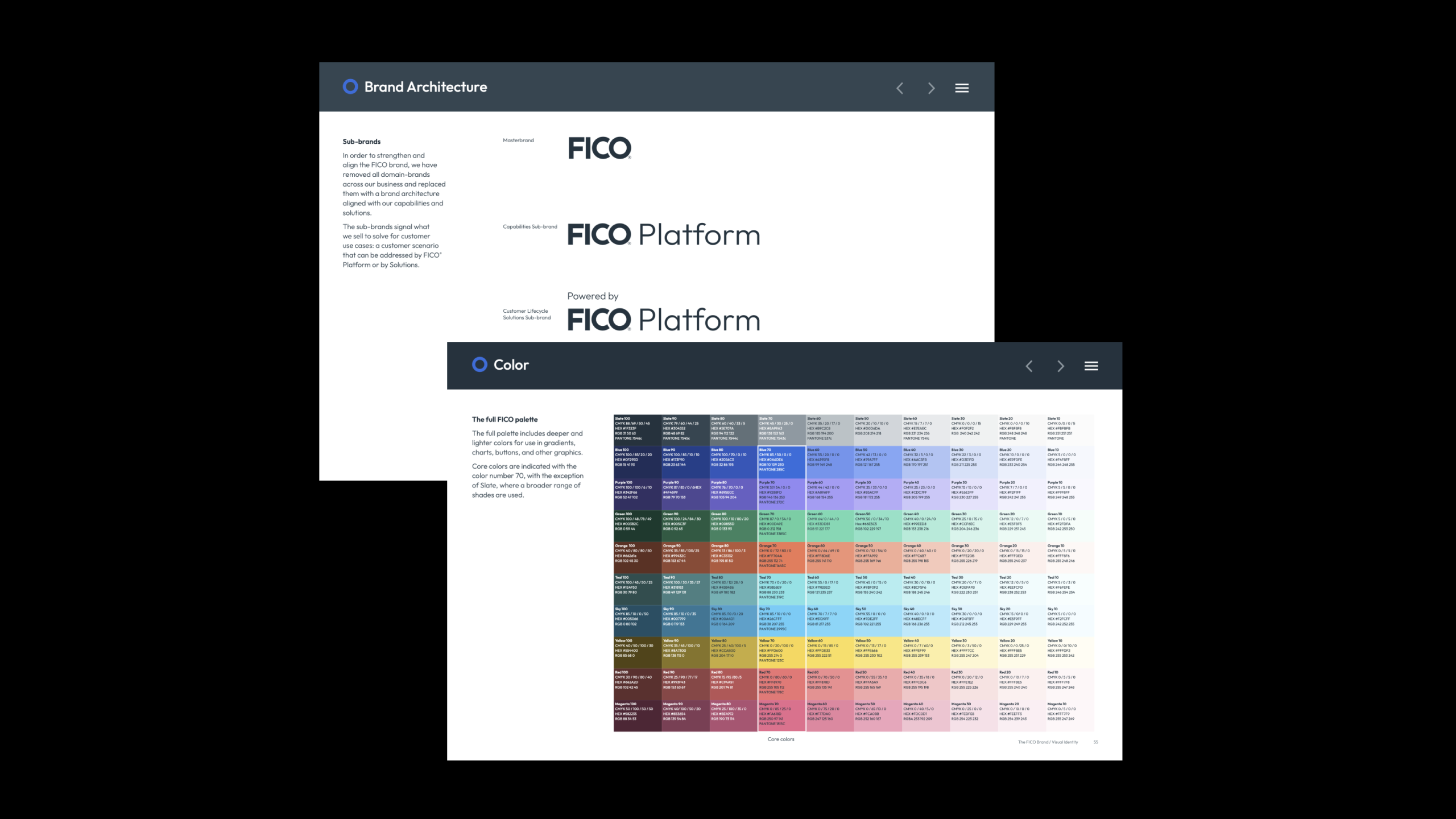Open hamburger menu in Brand Architecture header
Image resolution: width=1456 pixels, height=819 pixels.
(962, 88)
